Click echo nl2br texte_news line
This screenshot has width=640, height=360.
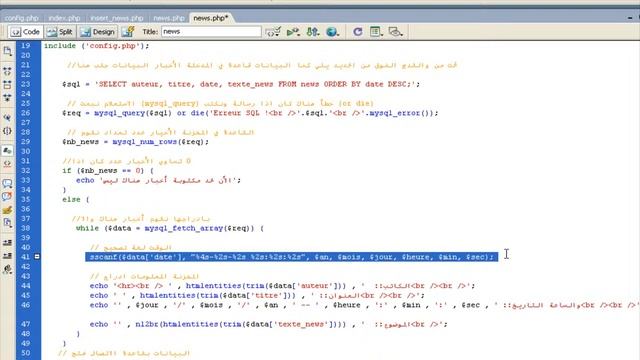pyautogui.click(x=269, y=324)
